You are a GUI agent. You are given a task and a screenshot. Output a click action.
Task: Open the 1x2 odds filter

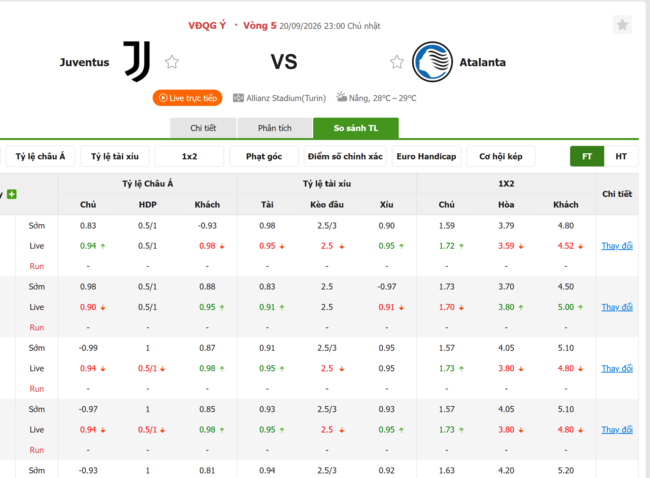[189, 156]
